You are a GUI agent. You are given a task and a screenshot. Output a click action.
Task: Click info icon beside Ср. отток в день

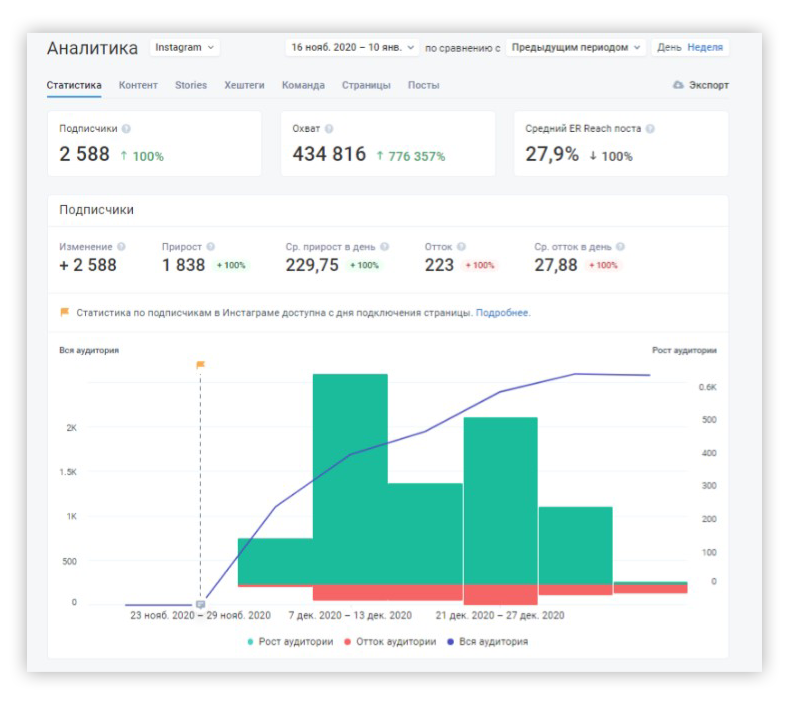(620, 247)
